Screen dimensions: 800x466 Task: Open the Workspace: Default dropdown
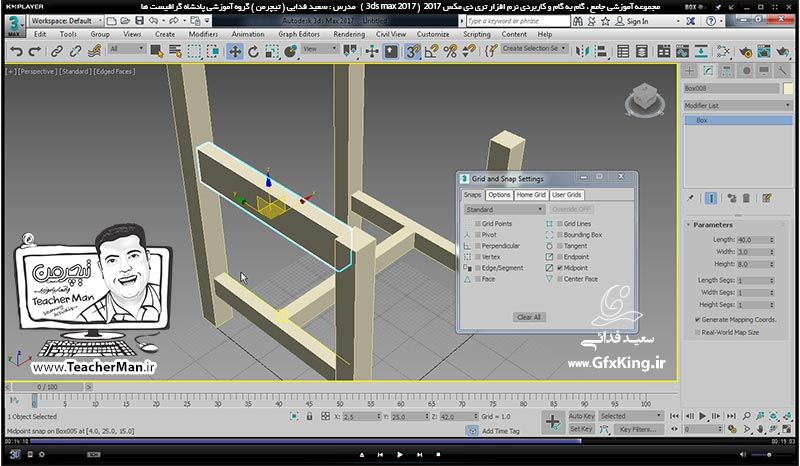pos(66,20)
